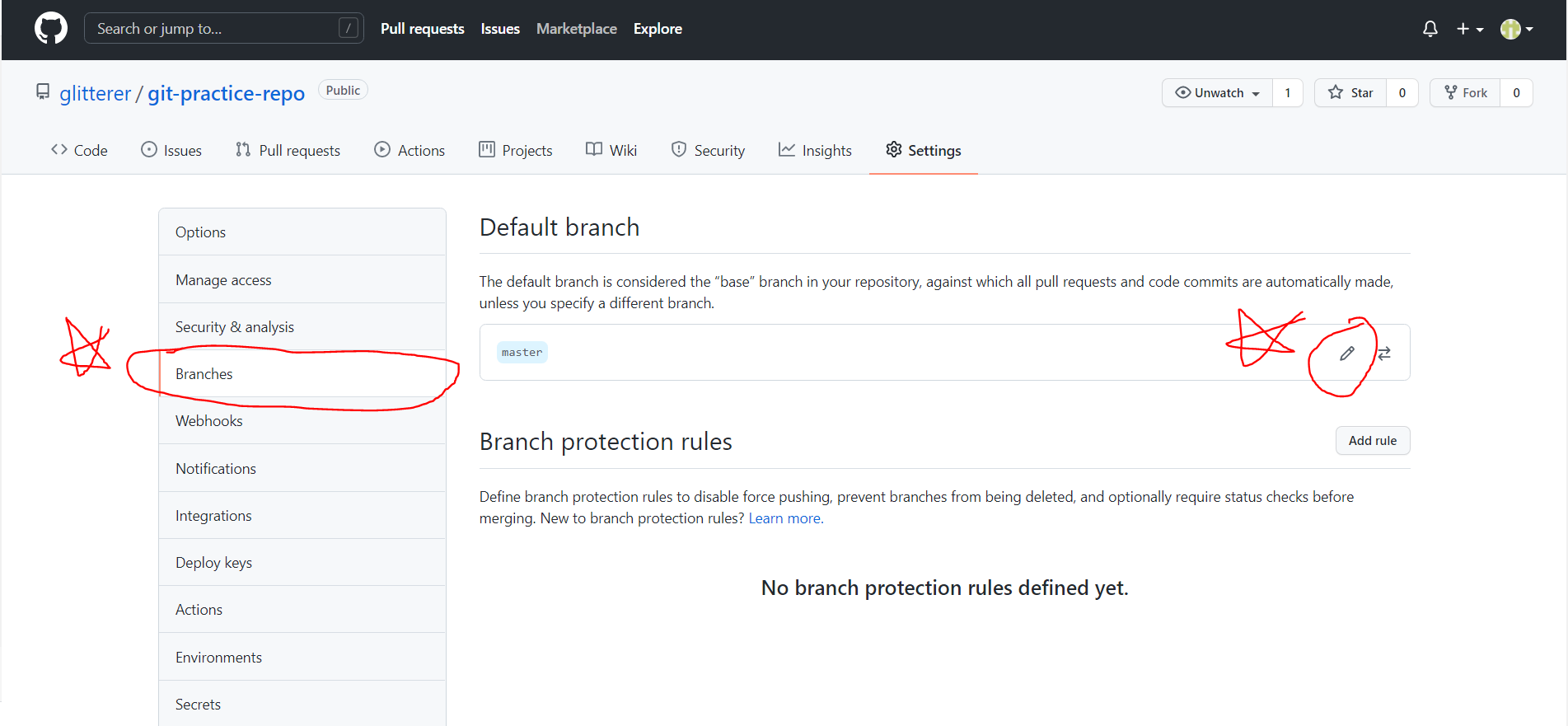Open Pull requests in top navigation bar
The width and height of the screenshot is (1568, 726).
point(423,29)
